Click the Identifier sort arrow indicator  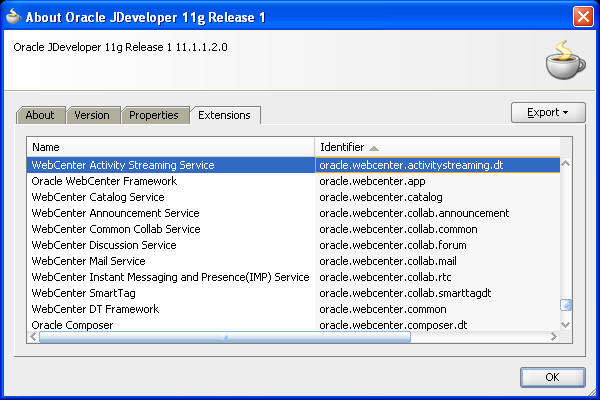pyautogui.click(x=374, y=148)
